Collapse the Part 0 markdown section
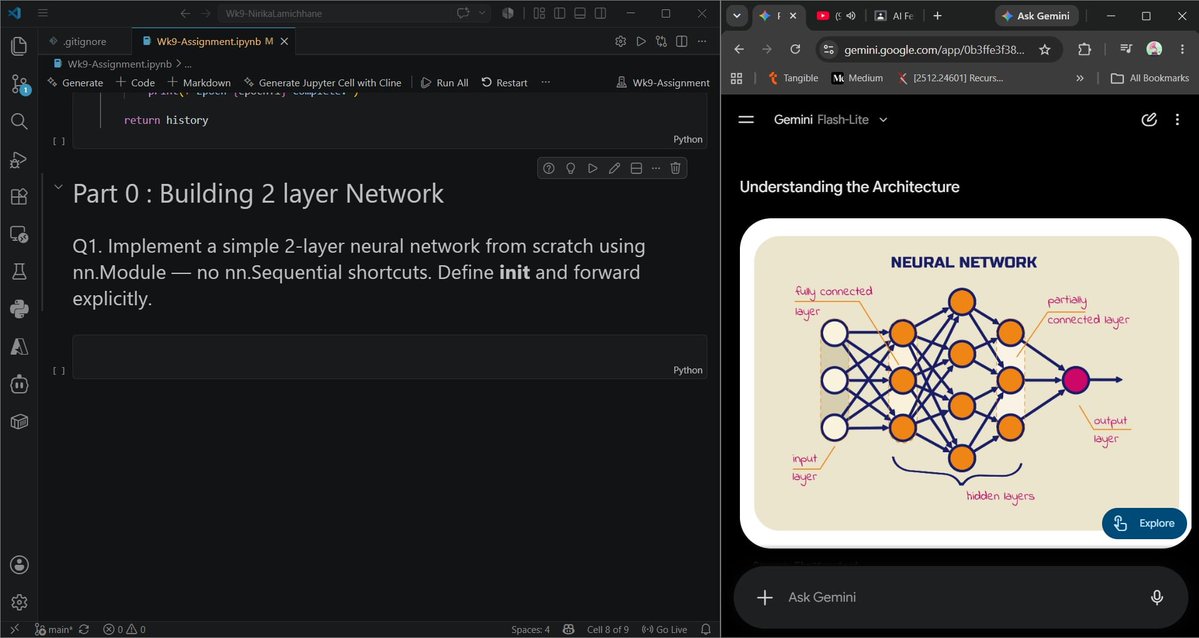 [x=58, y=187]
